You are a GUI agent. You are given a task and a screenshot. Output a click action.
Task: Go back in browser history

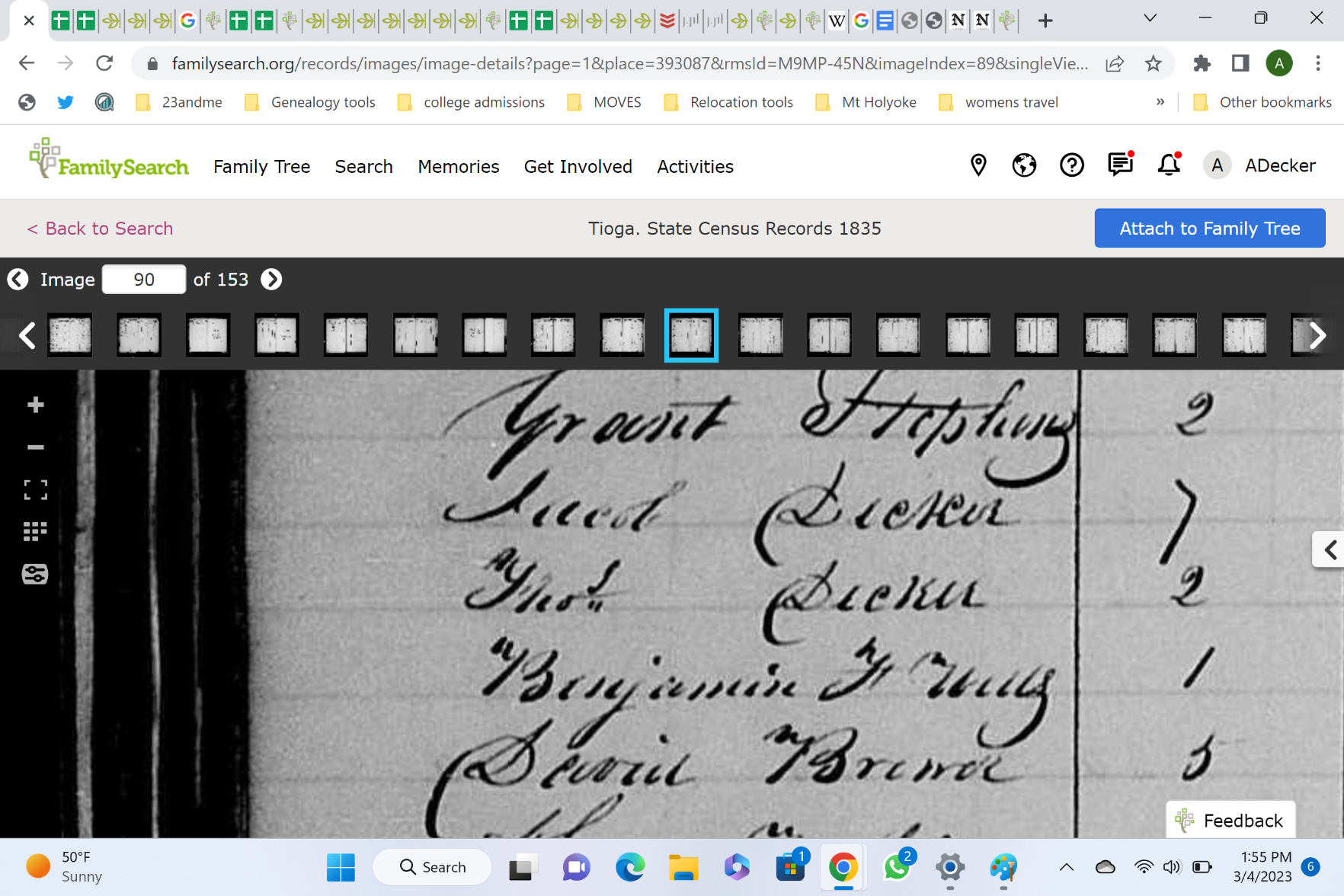(x=27, y=63)
